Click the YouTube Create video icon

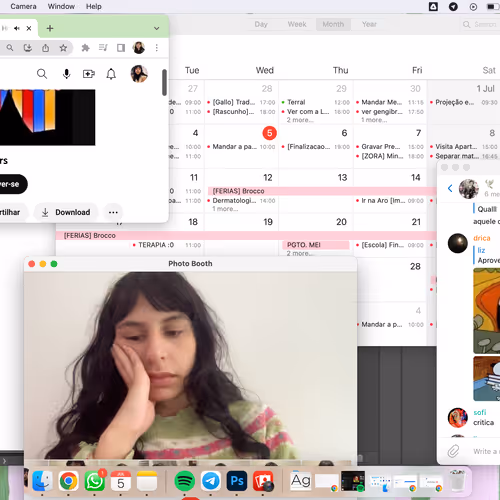tap(89, 74)
